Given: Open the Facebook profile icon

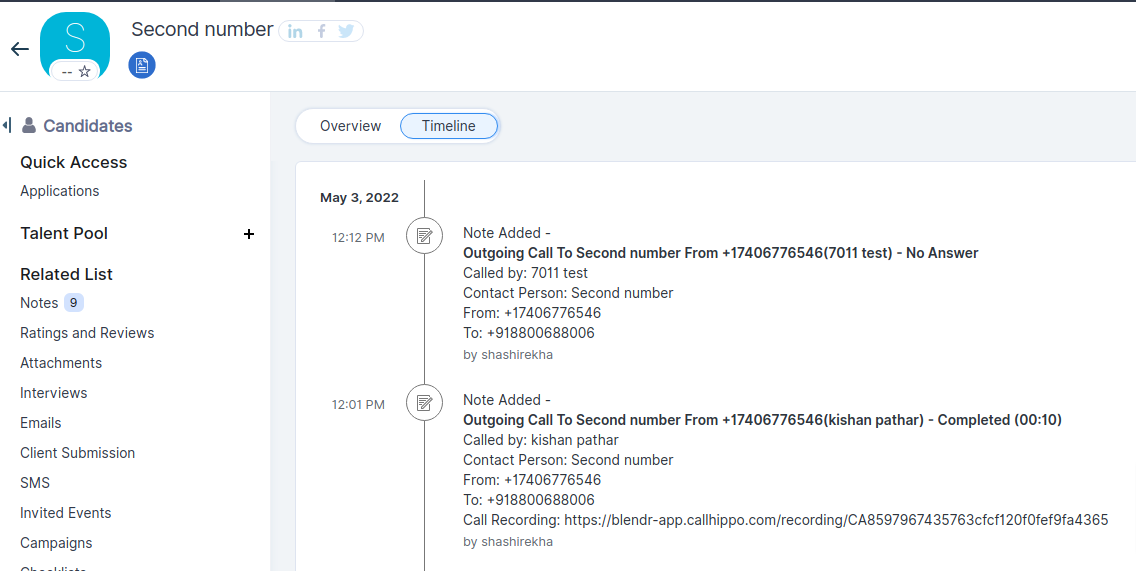Looking at the screenshot, I should [x=322, y=31].
